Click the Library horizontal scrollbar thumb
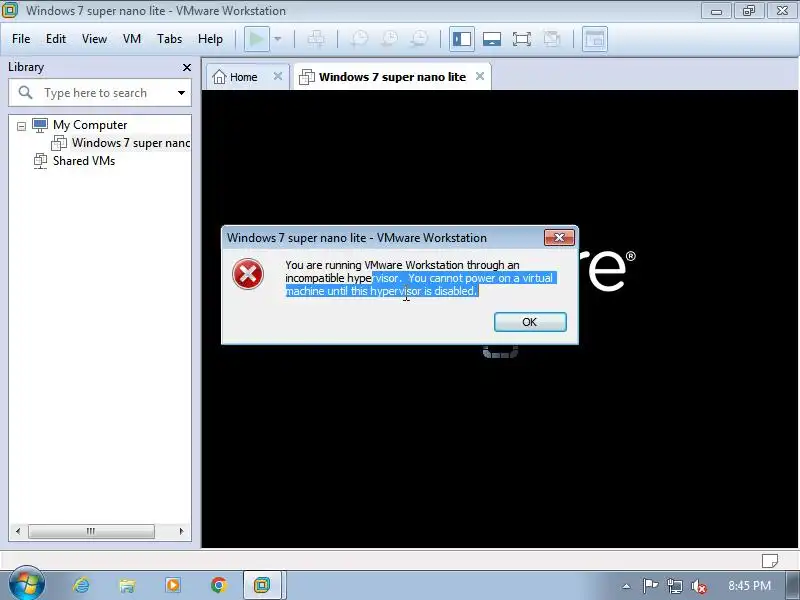Viewport: 800px width, 600px height. 91,531
